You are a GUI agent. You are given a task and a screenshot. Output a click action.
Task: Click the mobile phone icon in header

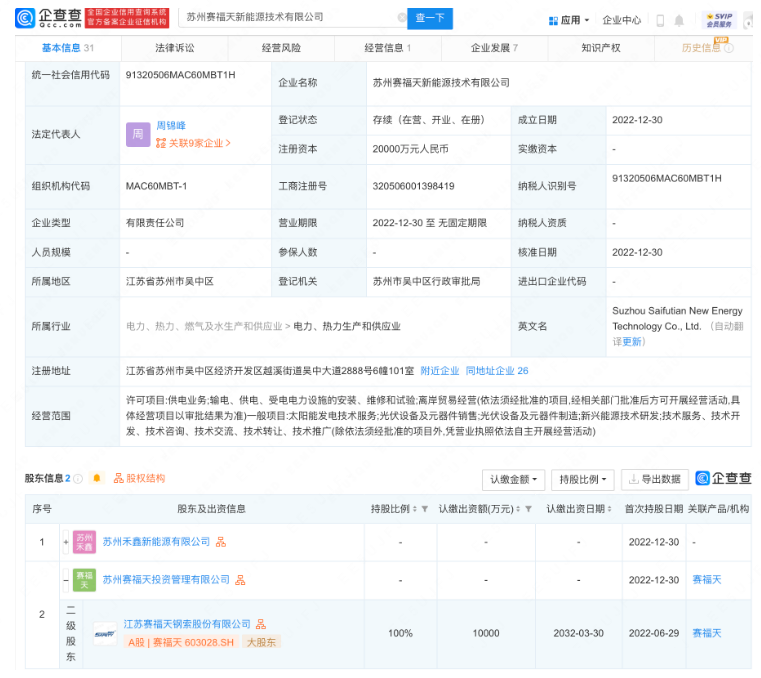(x=660, y=20)
